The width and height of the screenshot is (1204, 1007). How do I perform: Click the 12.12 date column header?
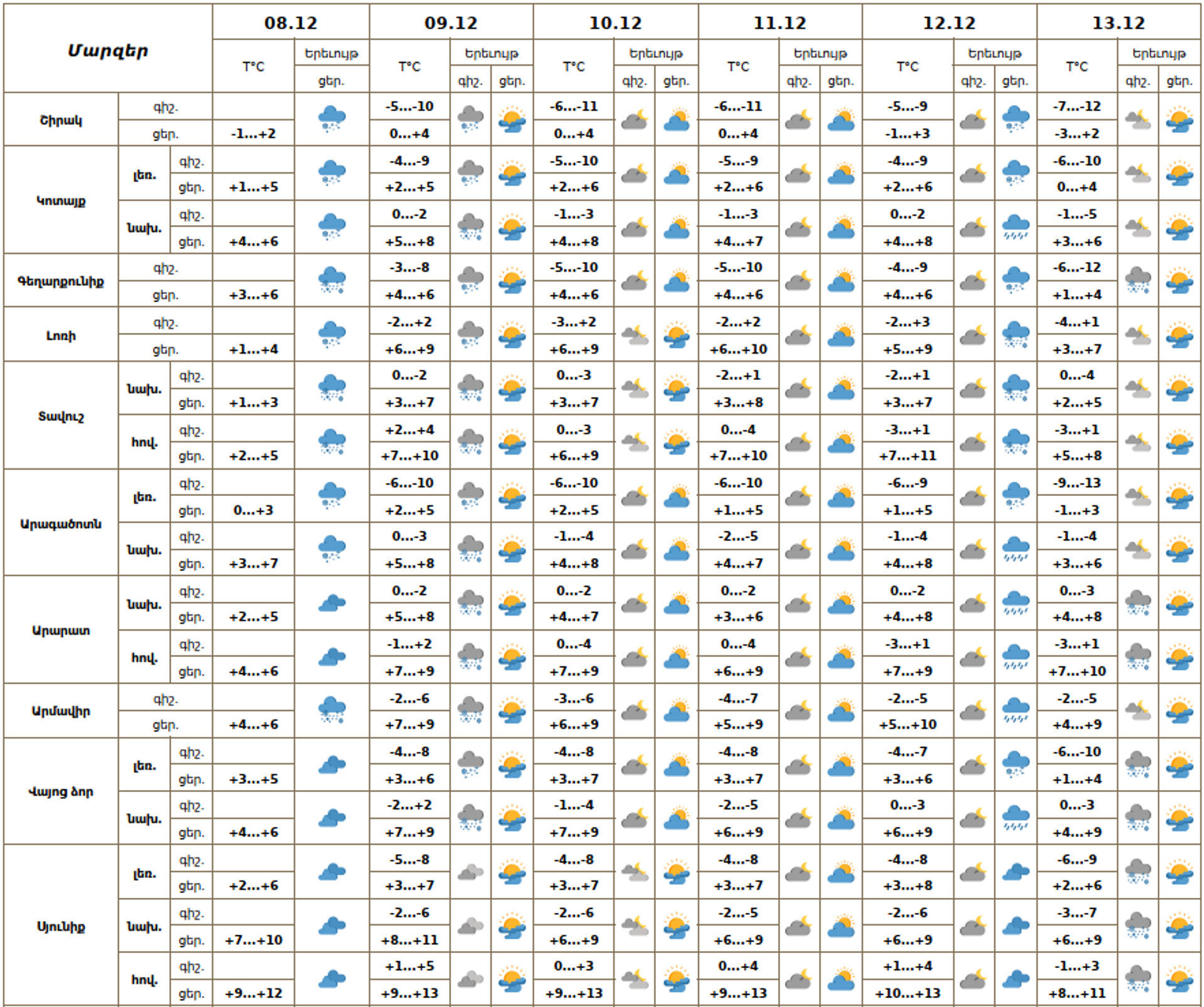[x=949, y=23]
